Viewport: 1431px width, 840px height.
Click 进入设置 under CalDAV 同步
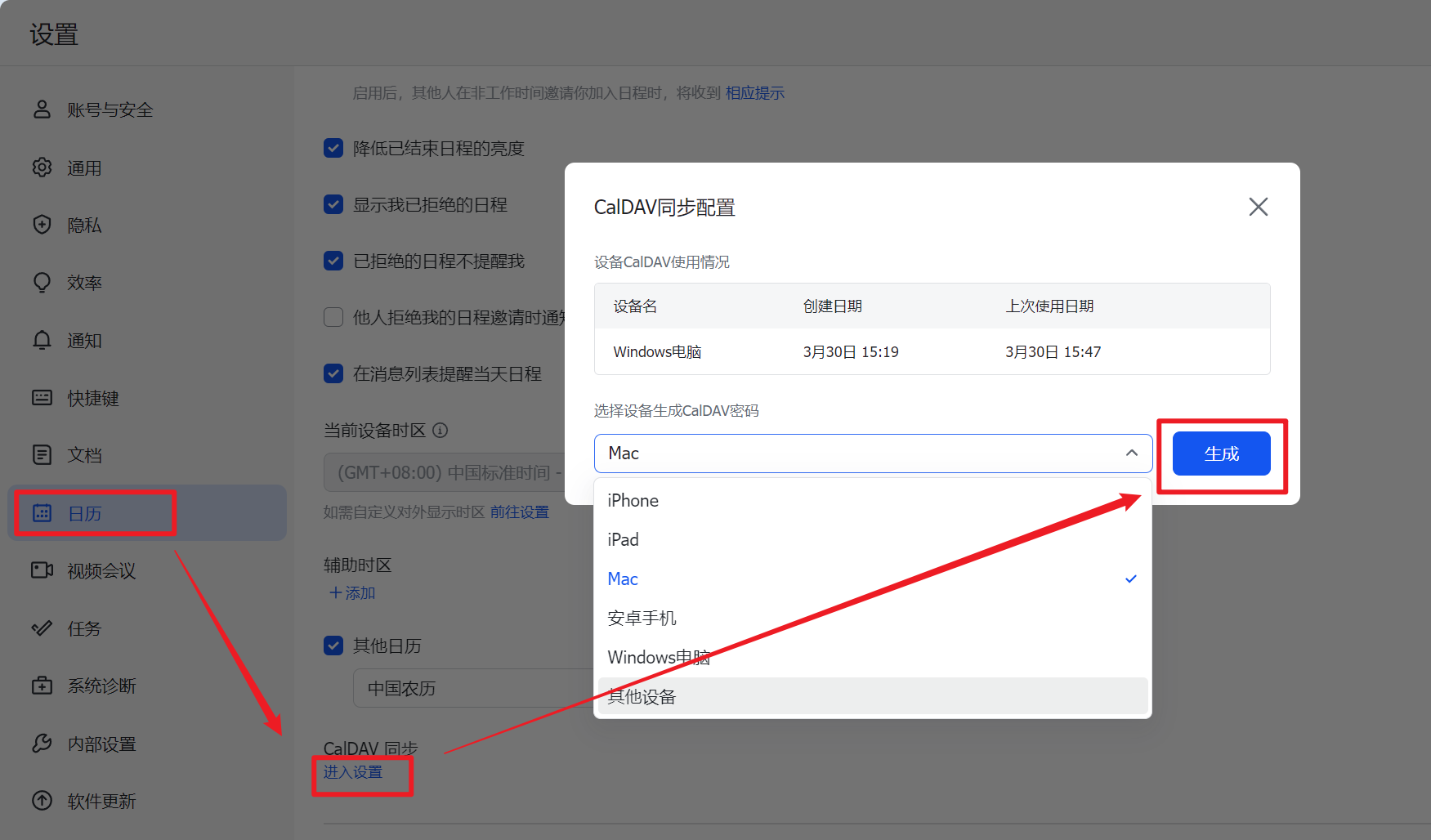[353, 772]
